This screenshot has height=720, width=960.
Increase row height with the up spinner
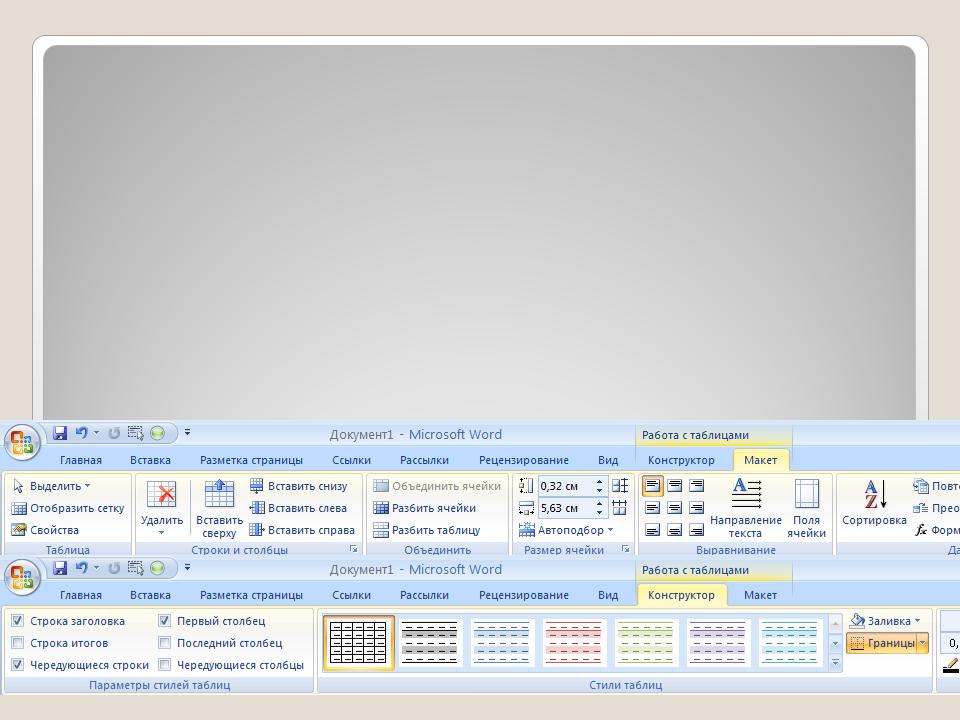[x=599, y=482]
